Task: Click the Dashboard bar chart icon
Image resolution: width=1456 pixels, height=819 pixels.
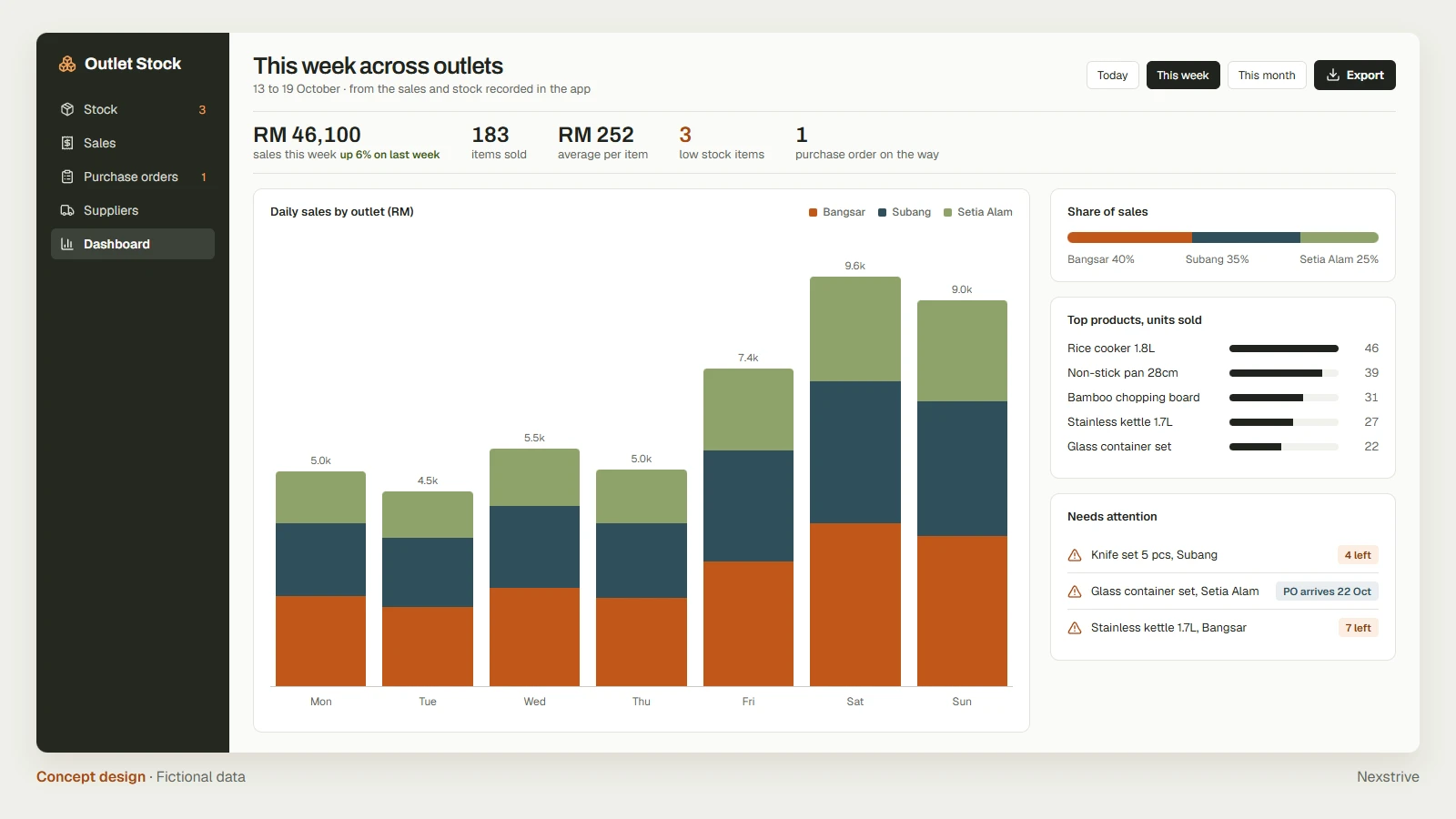Action: pos(67,244)
